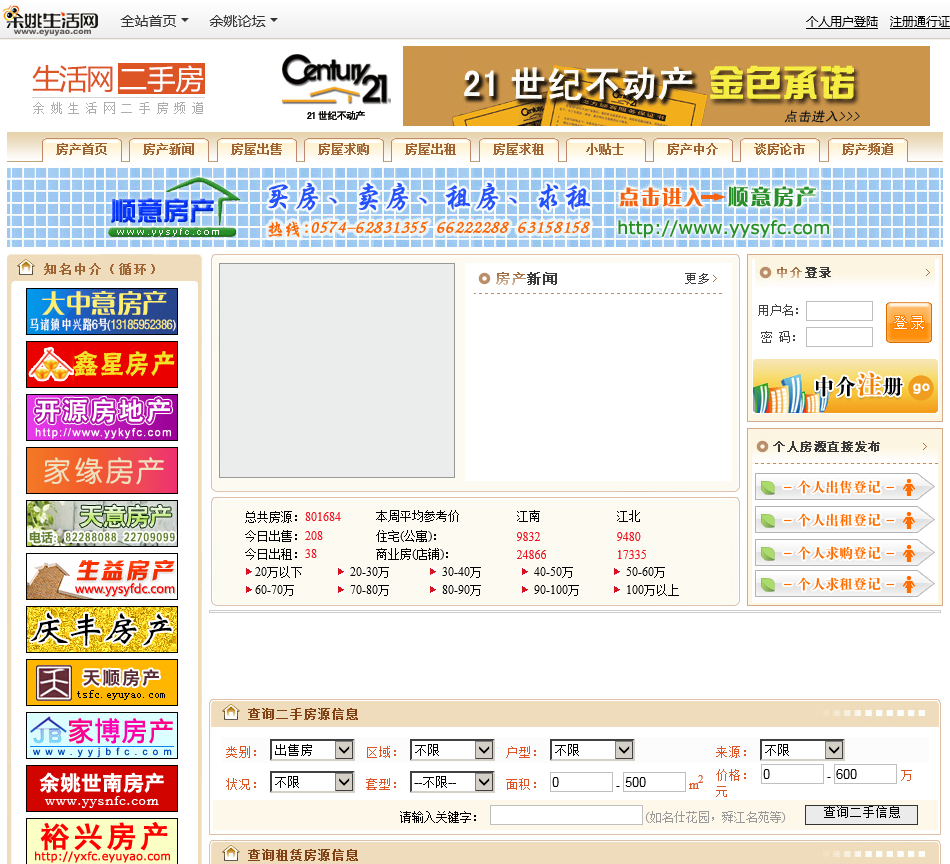Focus the 请输入关键字 search field
Image resolution: width=950 pixels, height=864 pixels.
pyautogui.click(x=566, y=816)
